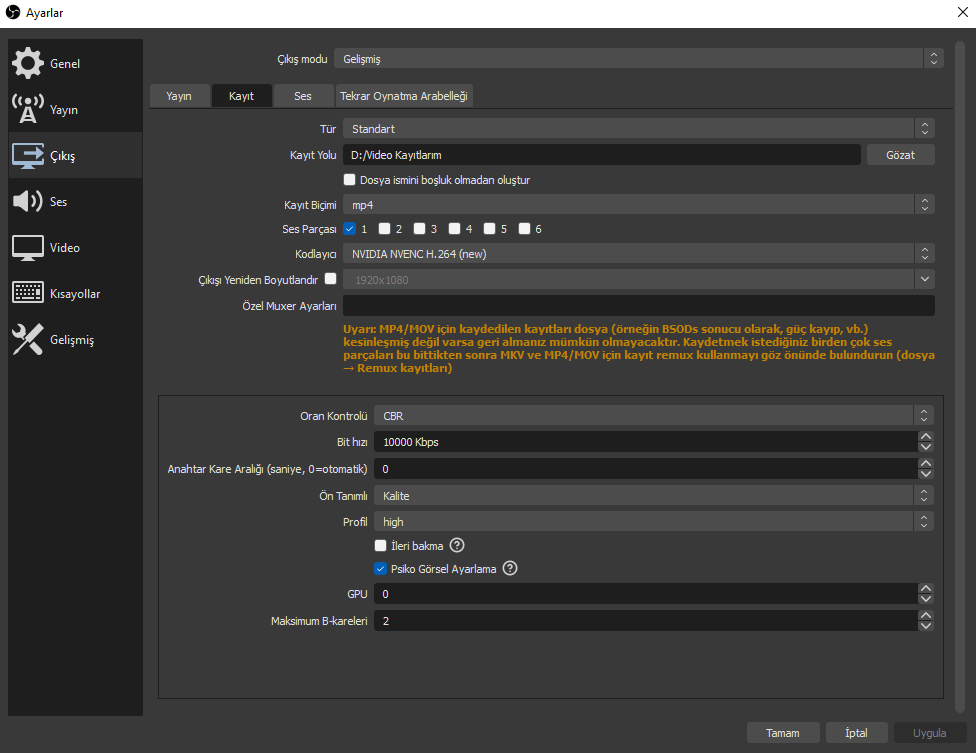Disable Psiko Görsel Ayarlama checkbox
This screenshot has height=753, width=976.
(380, 569)
